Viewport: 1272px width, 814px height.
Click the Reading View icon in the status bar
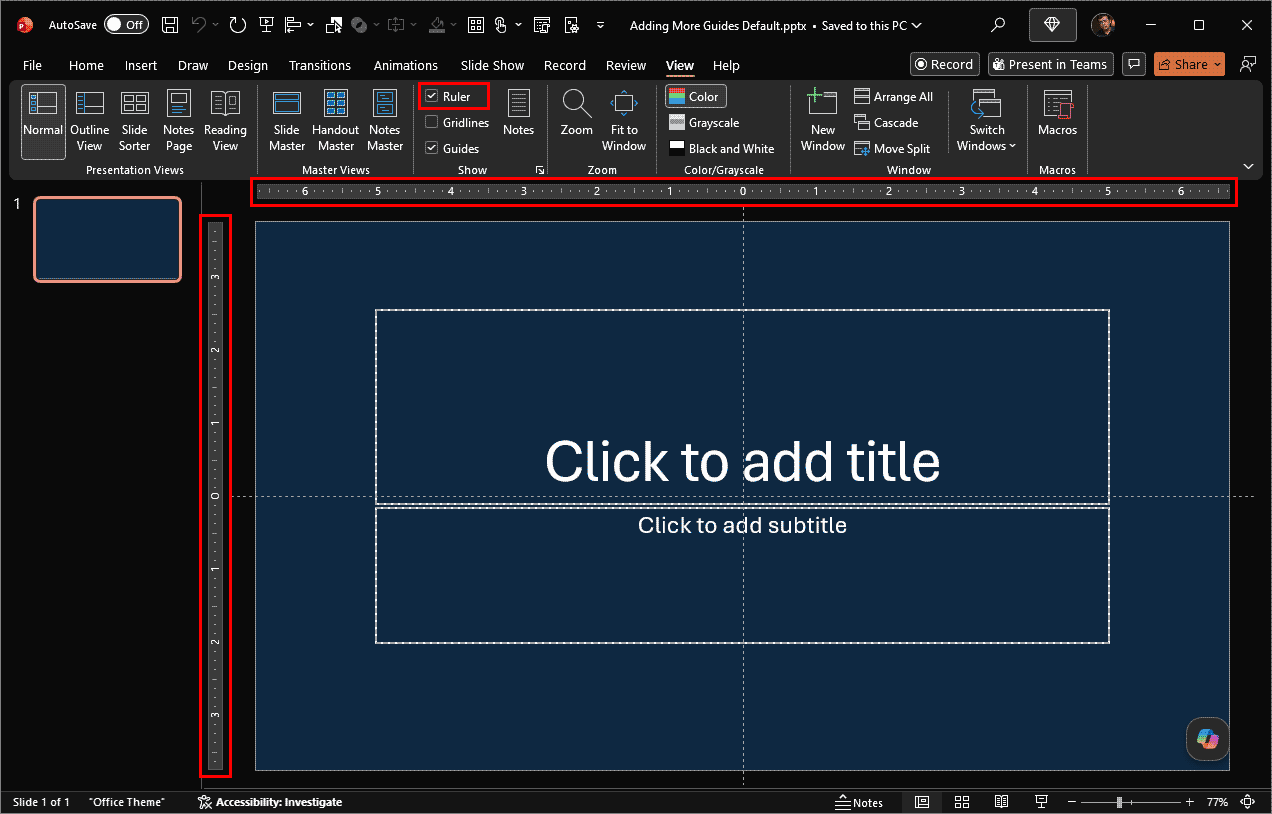pyautogui.click(x=1001, y=802)
